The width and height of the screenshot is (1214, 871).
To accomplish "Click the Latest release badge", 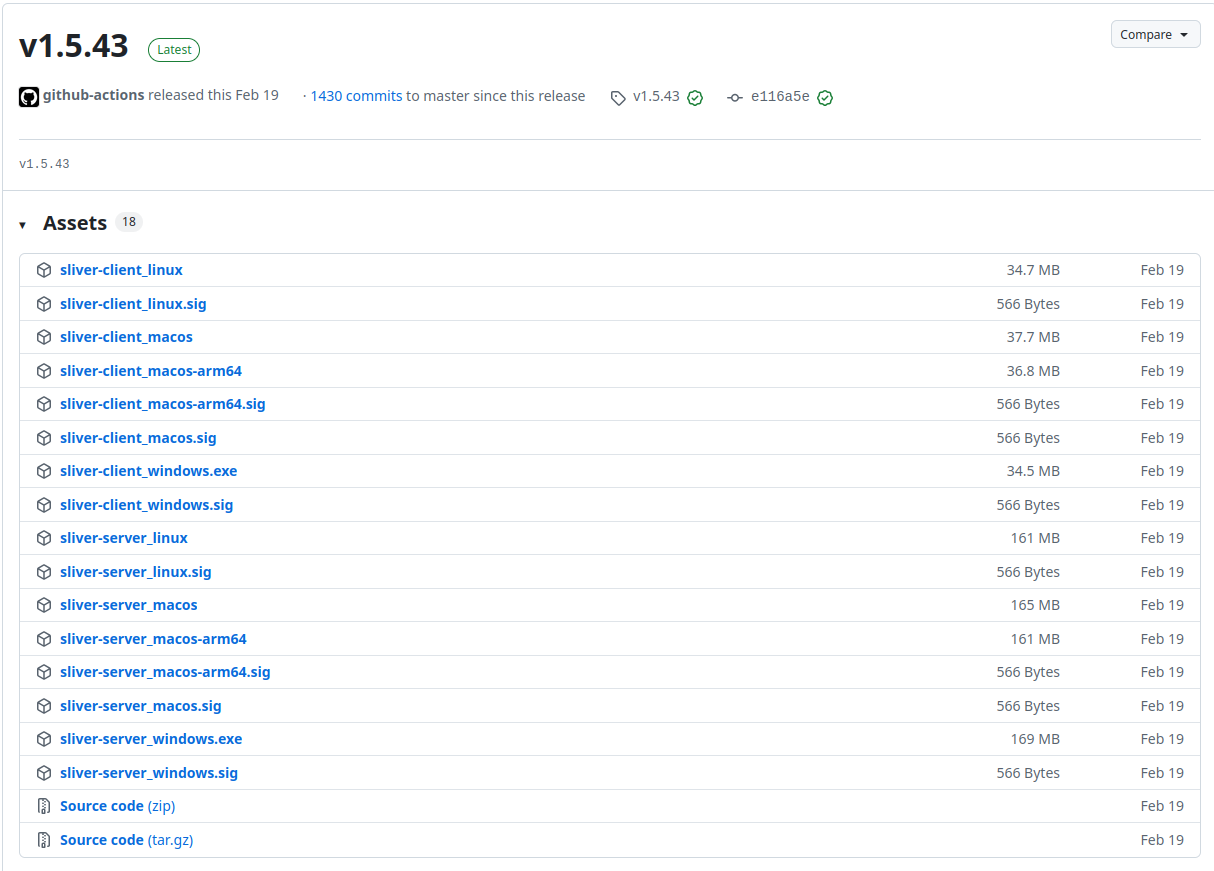I will (x=174, y=49).
